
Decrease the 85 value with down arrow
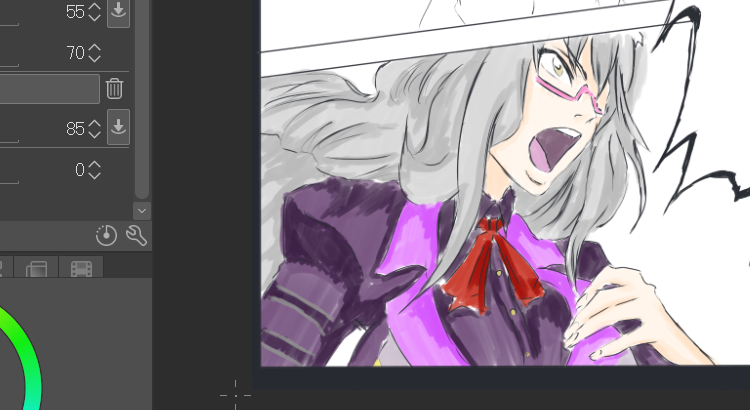click(x=95, y=134)
